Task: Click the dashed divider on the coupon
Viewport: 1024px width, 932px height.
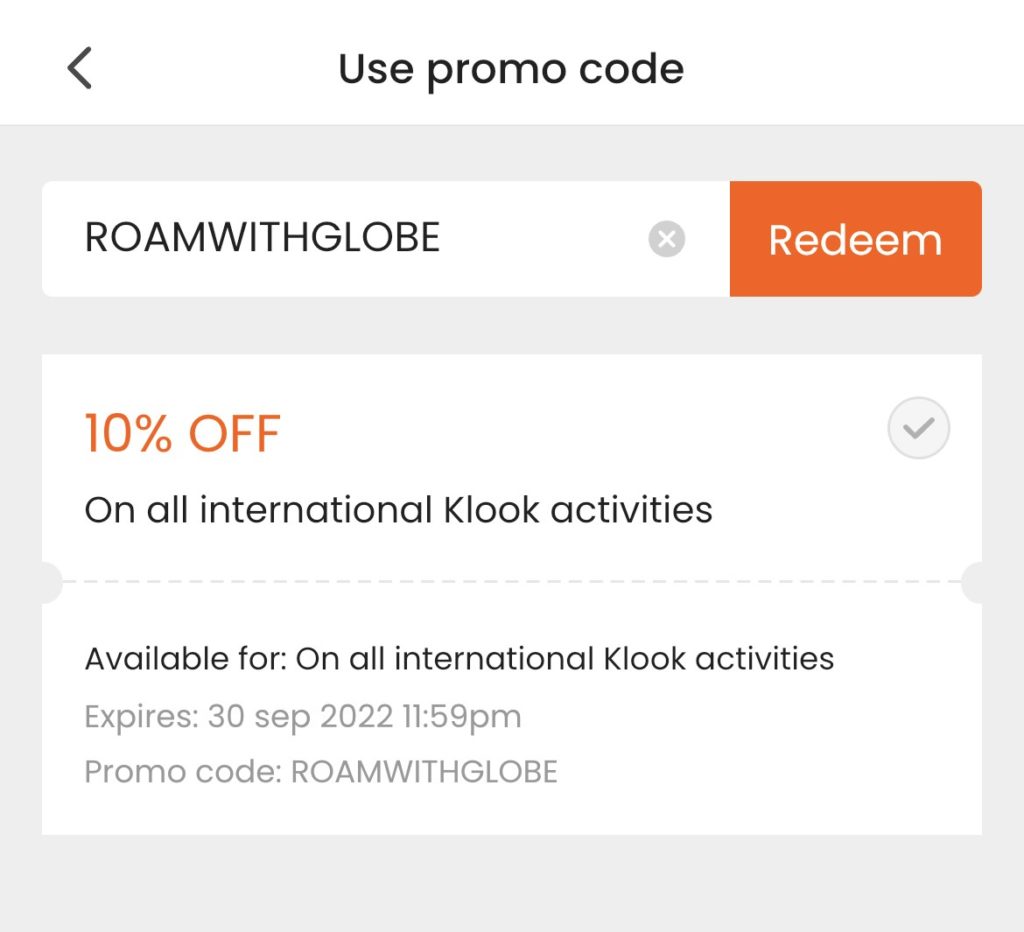Action: coord(512,581)
